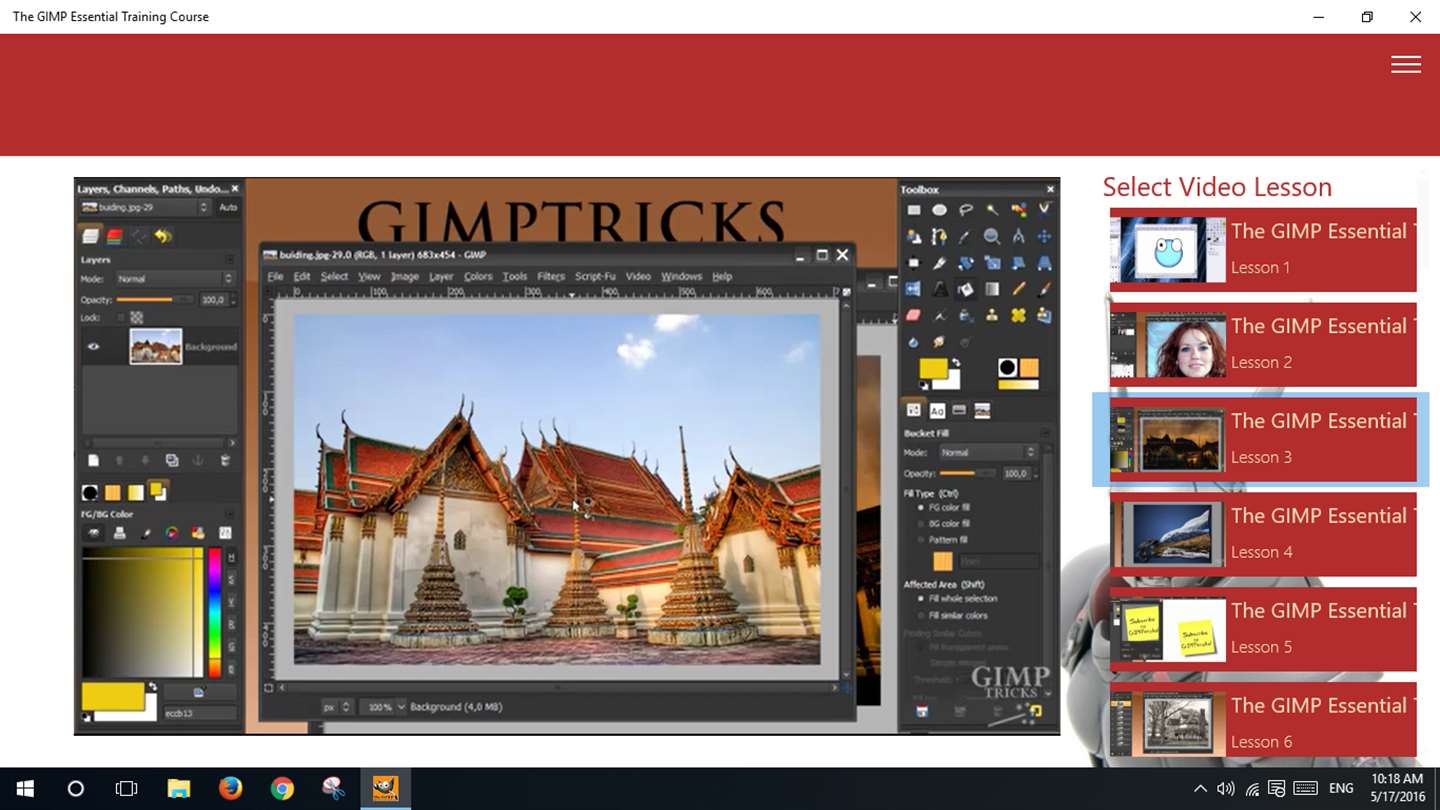The image size is (1440, 810).
Task: Select the Measure compass tool
Action: click(x=1018, y=236)
